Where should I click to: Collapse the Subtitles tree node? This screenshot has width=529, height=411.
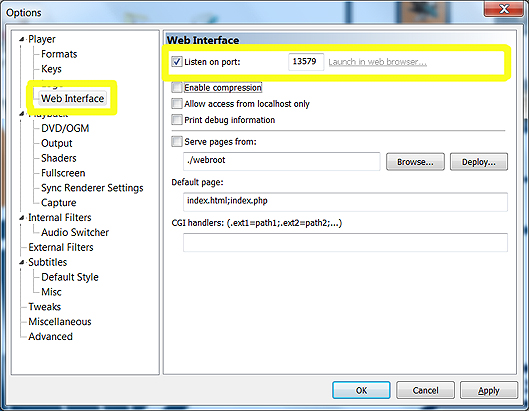tap(22, 262)
